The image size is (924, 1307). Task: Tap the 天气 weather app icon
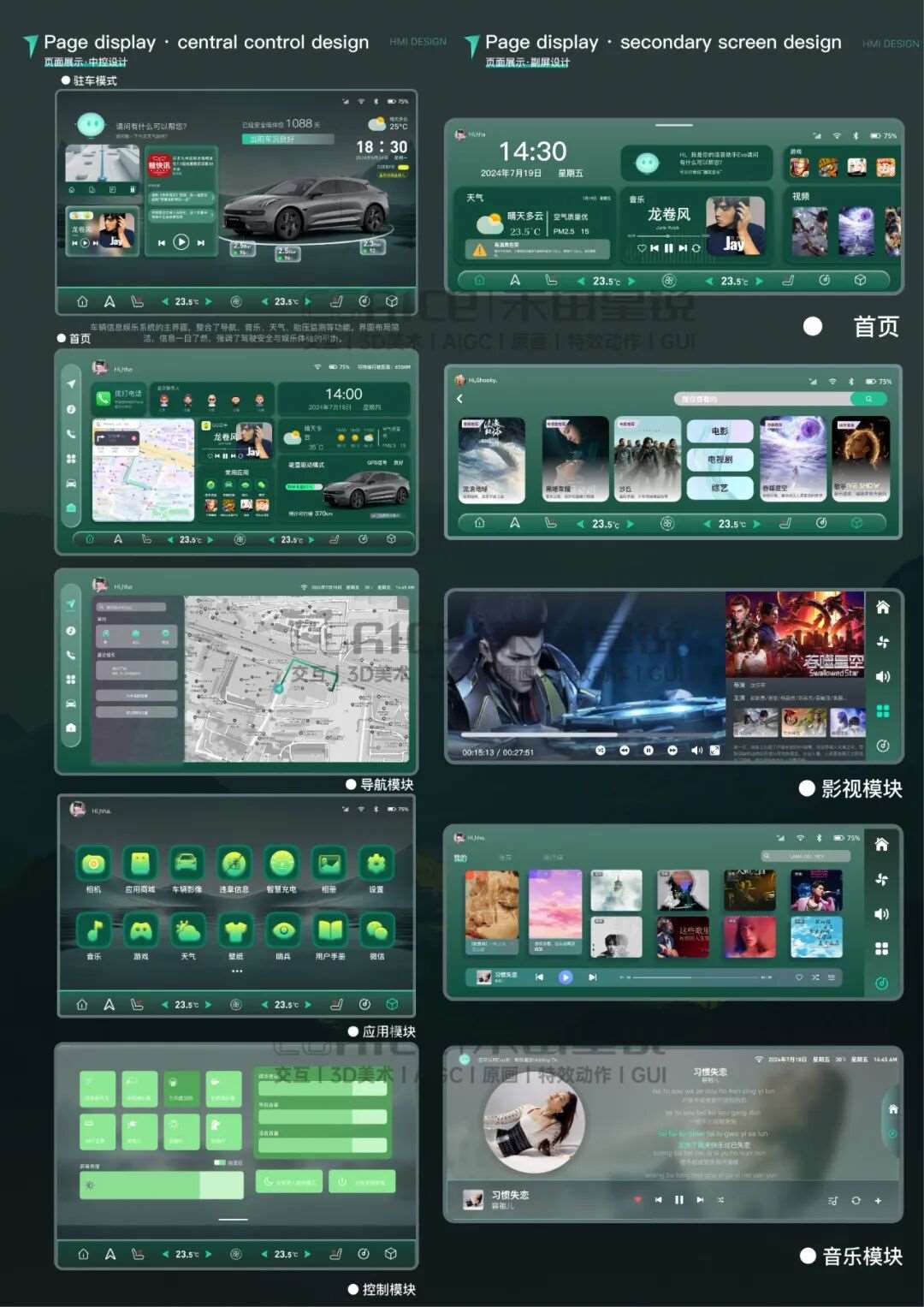[188, 930]
